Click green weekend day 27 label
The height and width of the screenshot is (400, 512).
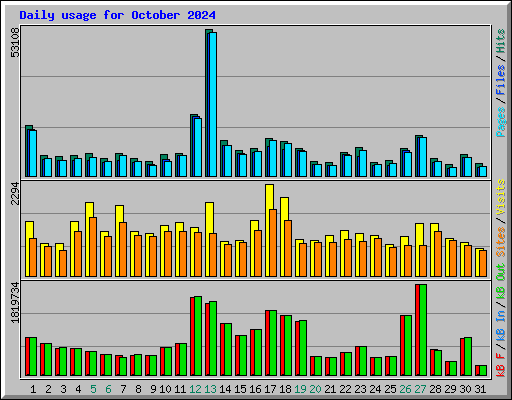(420, 389)
